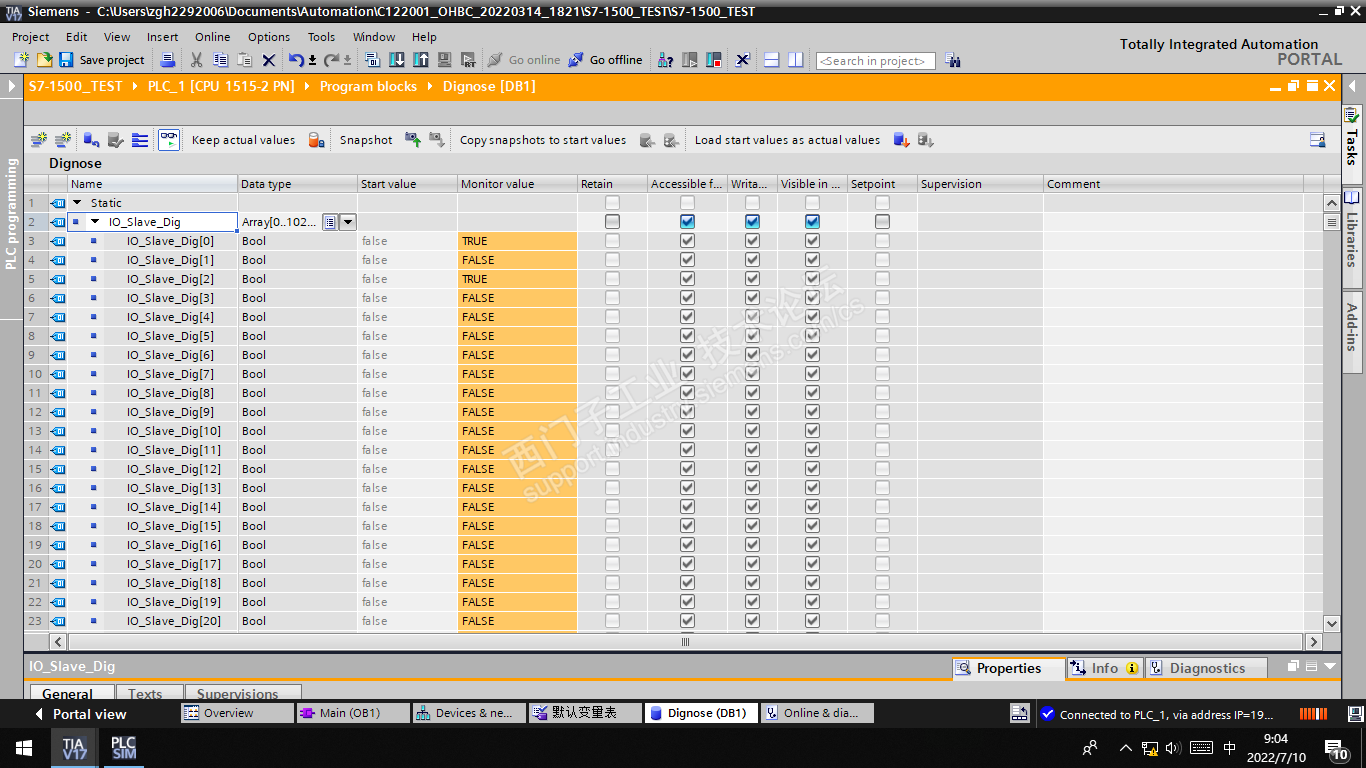This screenshot has height=768, width=1366.
Task: Toggle Accessible from HMI checkbox for IO_Slave_Dig array
Action: tap(687, 222)
